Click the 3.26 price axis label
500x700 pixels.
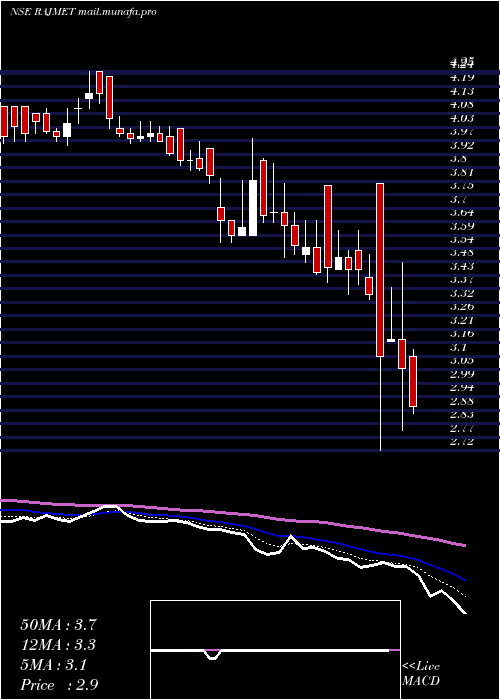[x=462, y=307]
